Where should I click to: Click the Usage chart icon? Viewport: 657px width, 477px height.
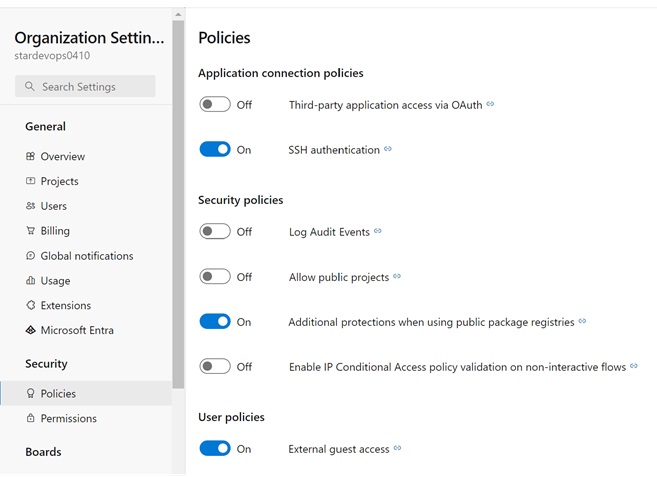click(x=30, y=280)
